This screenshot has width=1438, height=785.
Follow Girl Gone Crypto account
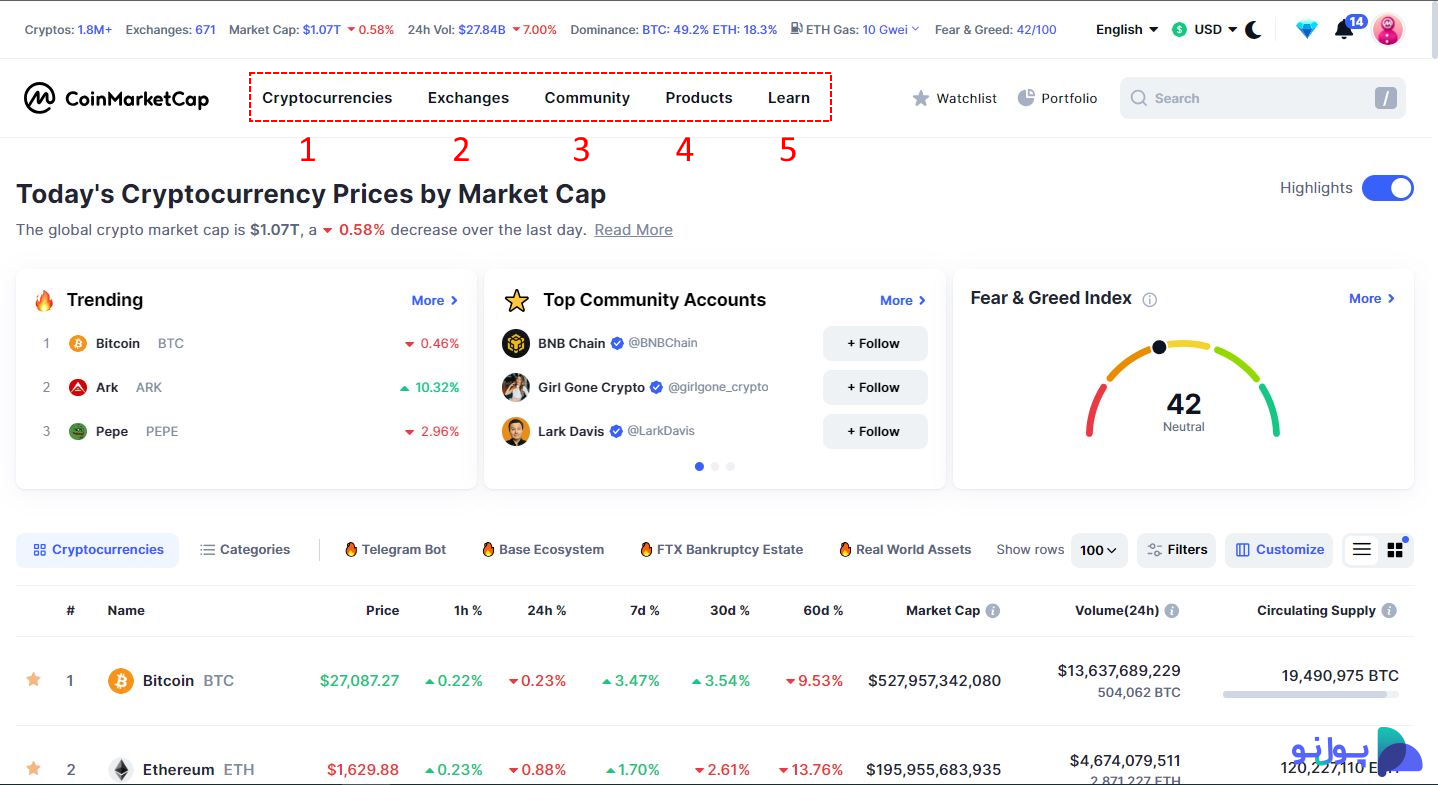[x=875, y=387]
